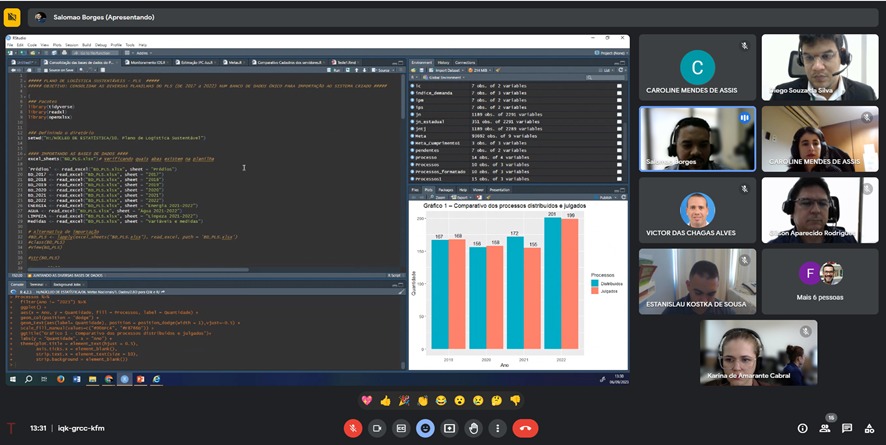This screenshot has width=886, height=445.
Task: Tick the checkbox for the jn row
Action: point(619,115)
